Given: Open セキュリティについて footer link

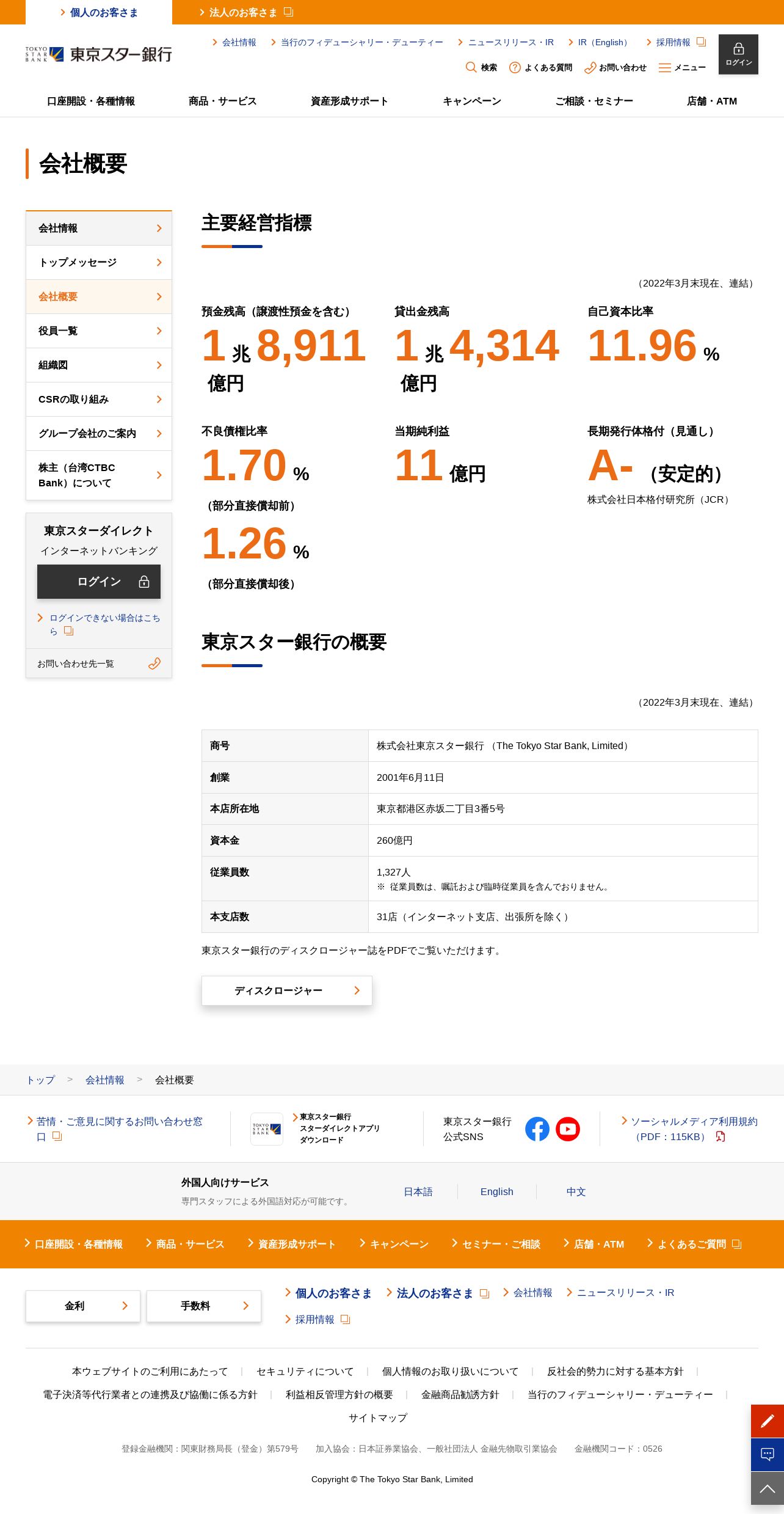Looking at the screenshot, I should tap(305, 1372).
